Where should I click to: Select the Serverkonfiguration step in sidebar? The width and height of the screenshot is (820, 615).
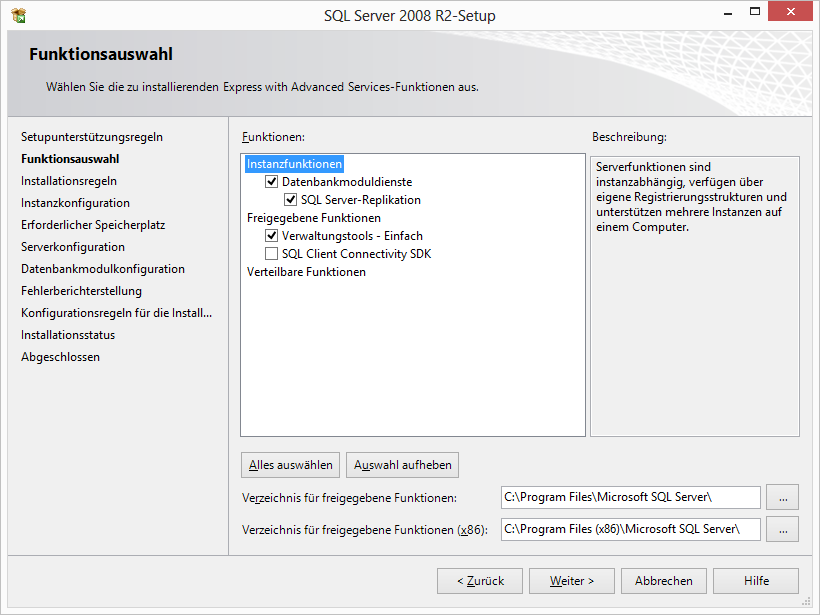click(x=73, y=247)
